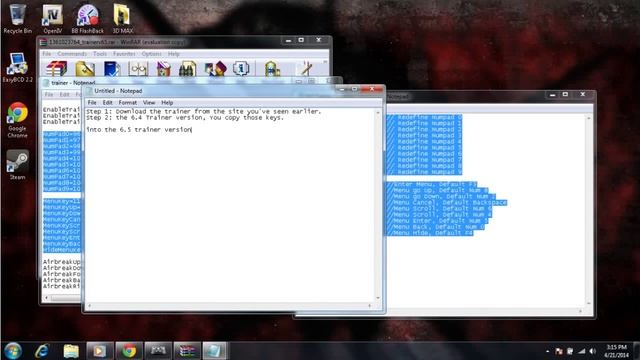Open the Recycle Bin desktop icon
Viewport: 640px width, 360px height.
tap(17, 19)
